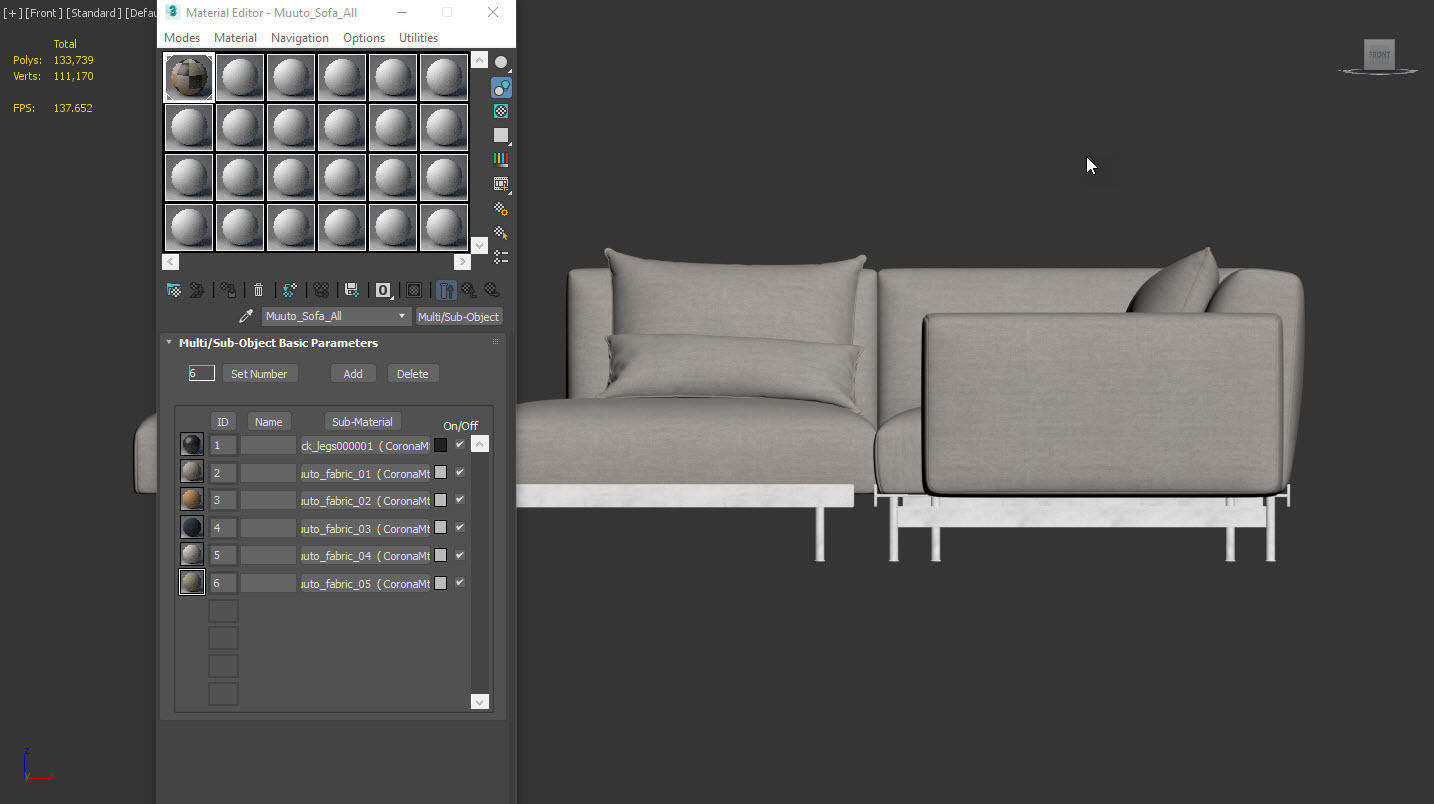This screenshot has height=804, width=1434.
Task: Click the 3ds Max window logo icon
Action: (172, 12)
